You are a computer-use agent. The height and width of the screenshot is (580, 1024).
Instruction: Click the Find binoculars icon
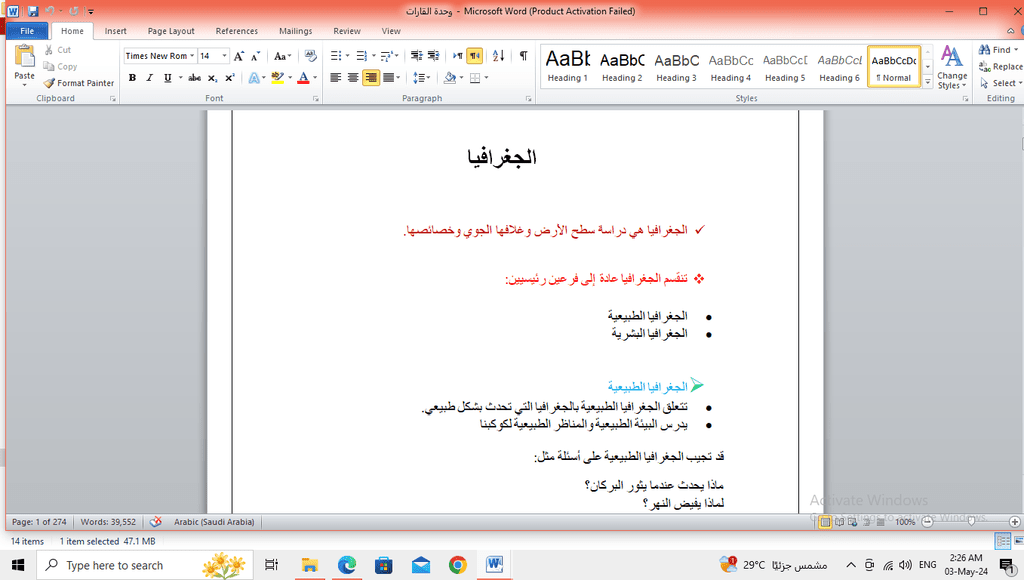pyautogui.click(x=984, y=50)
